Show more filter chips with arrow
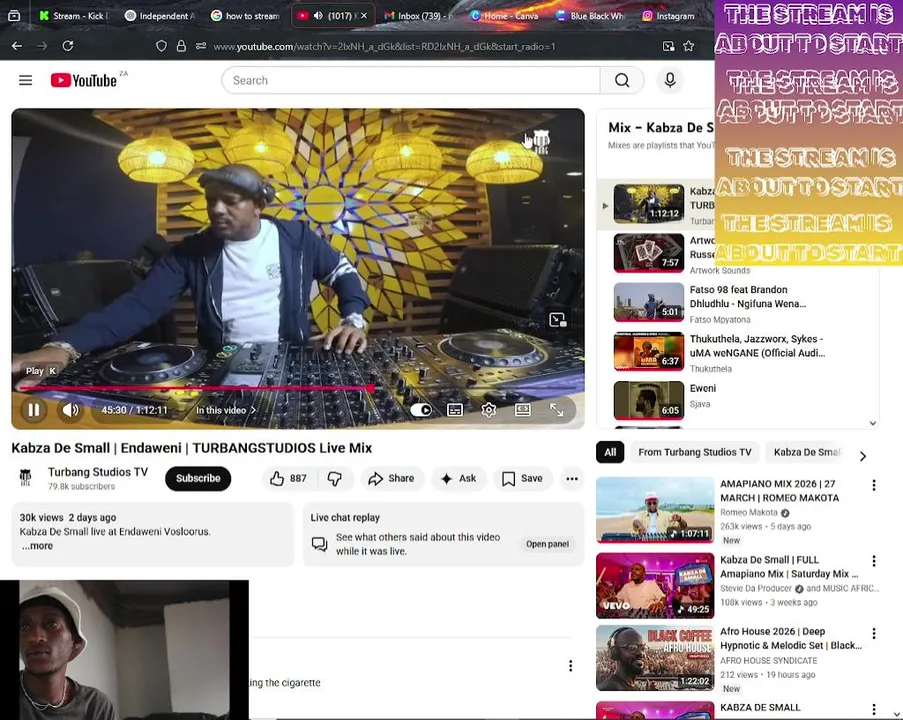This screenshot has height=720, width=903. point(863,456)
